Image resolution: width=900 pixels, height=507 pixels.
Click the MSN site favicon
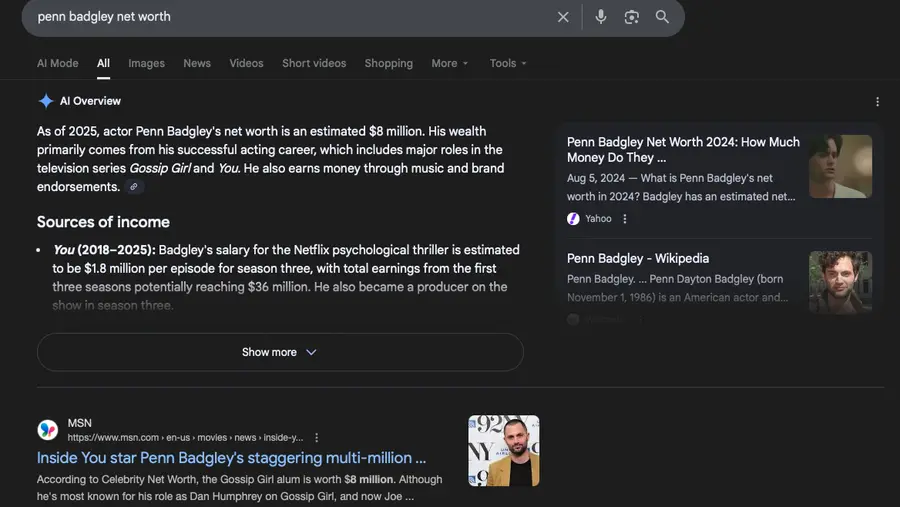click(48, 430)
